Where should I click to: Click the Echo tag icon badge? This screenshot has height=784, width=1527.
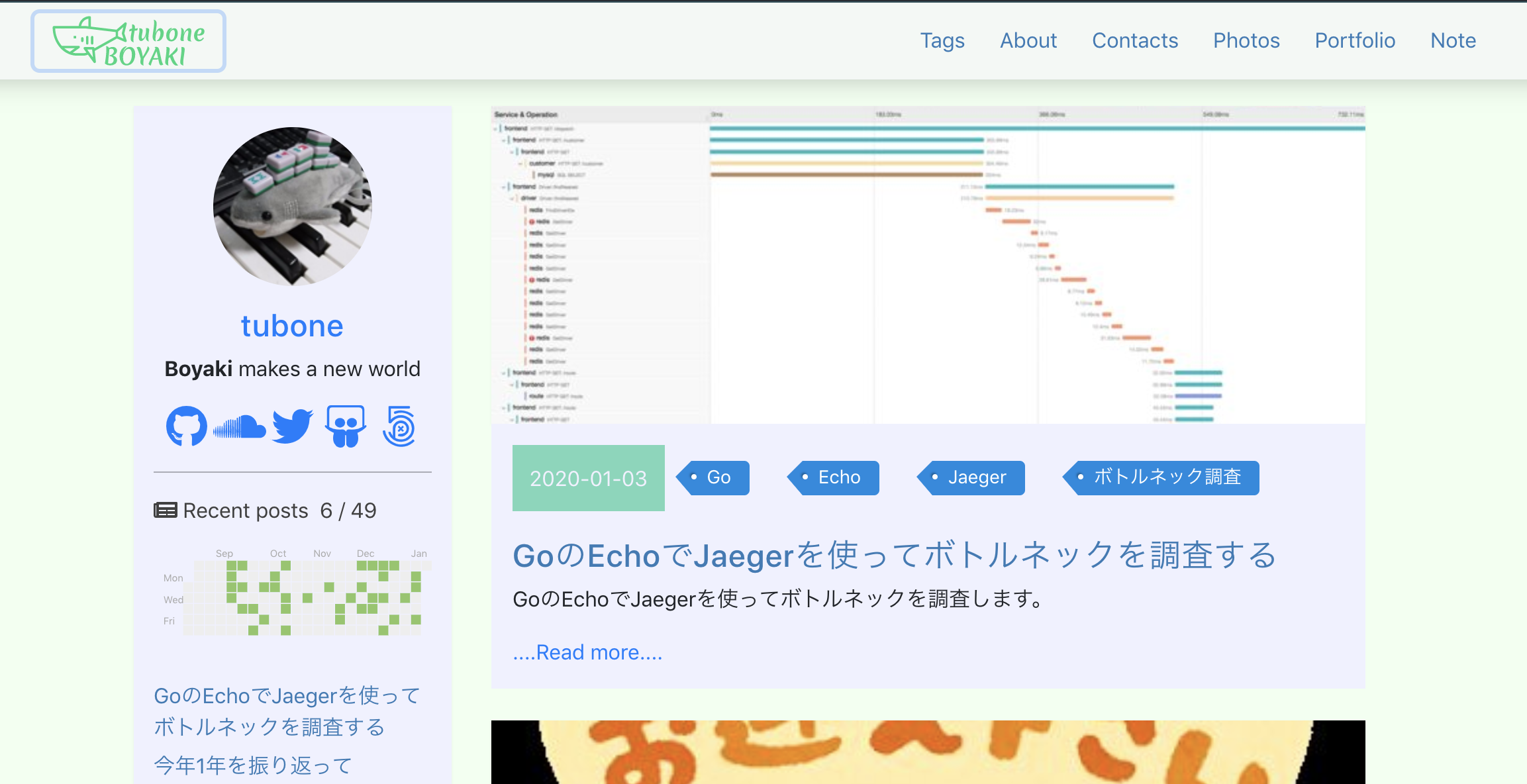pos(805,477)
